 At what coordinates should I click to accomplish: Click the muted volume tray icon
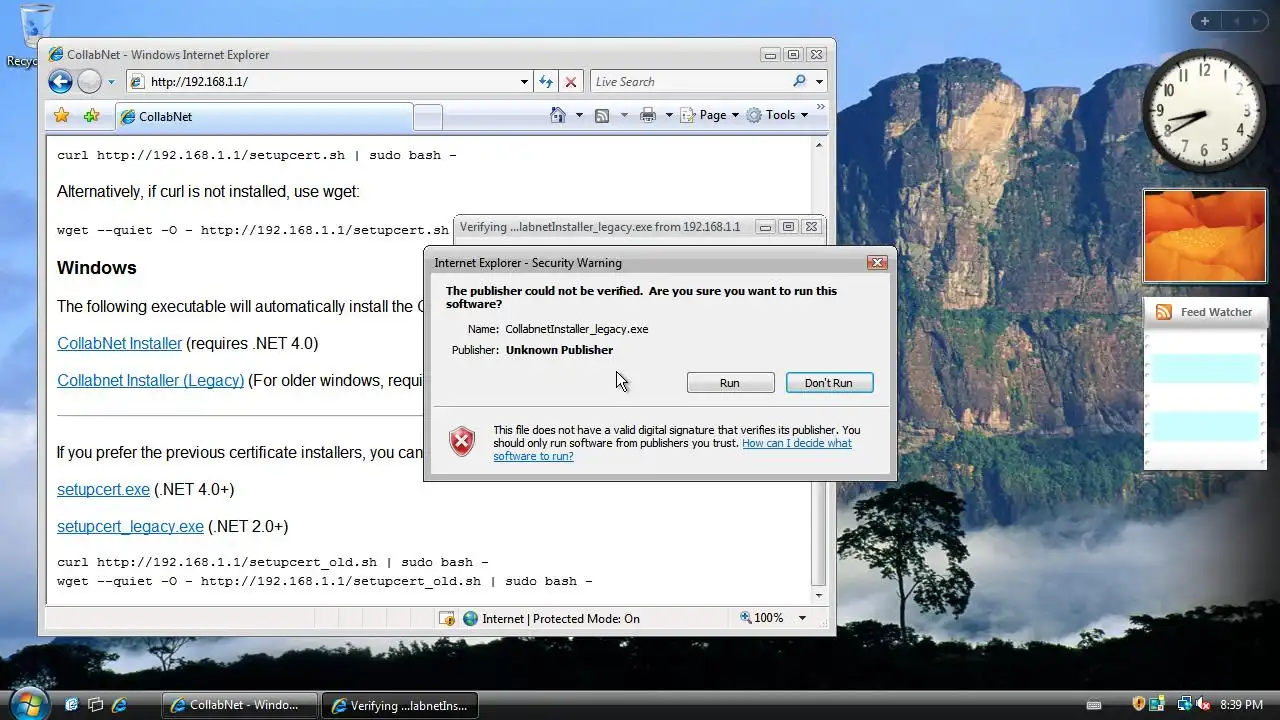(1203, 705)
